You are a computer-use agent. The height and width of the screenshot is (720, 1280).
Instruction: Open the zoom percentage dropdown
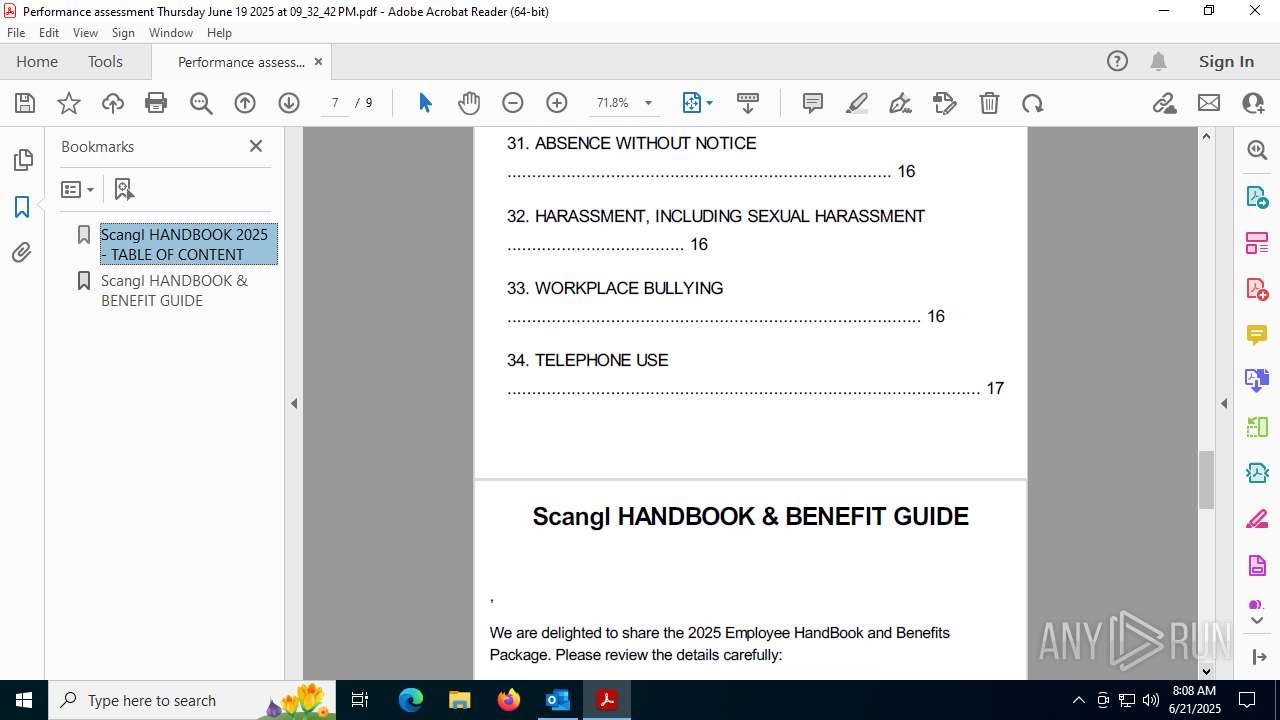tap(648, 103)
